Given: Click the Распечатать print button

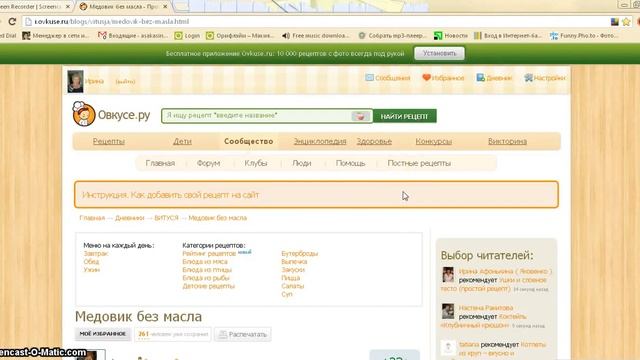Looking at the screenshot, I should point(242,334).
